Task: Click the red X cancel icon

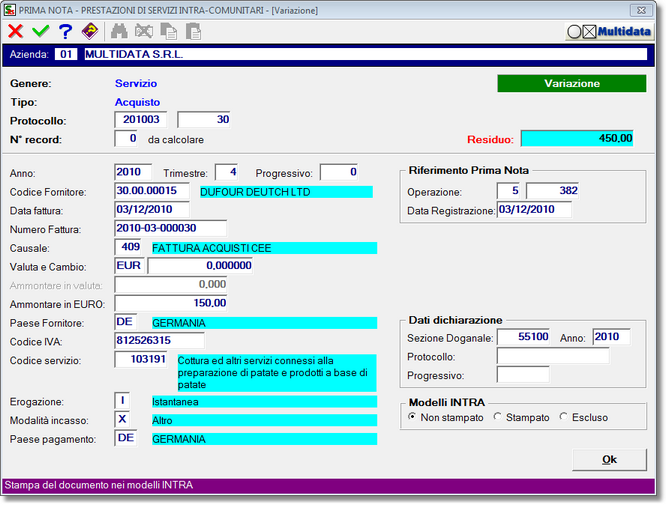Action: (x=16, y=31)
